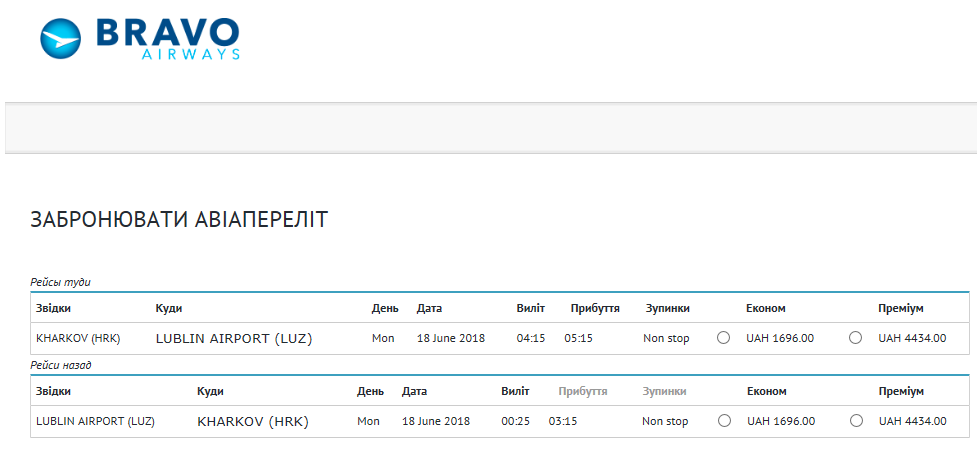Viewport: 977px width, 471px height.
Task: Click the UAH 4434.00 price in outbound row
Action: [x=912, y=338]
